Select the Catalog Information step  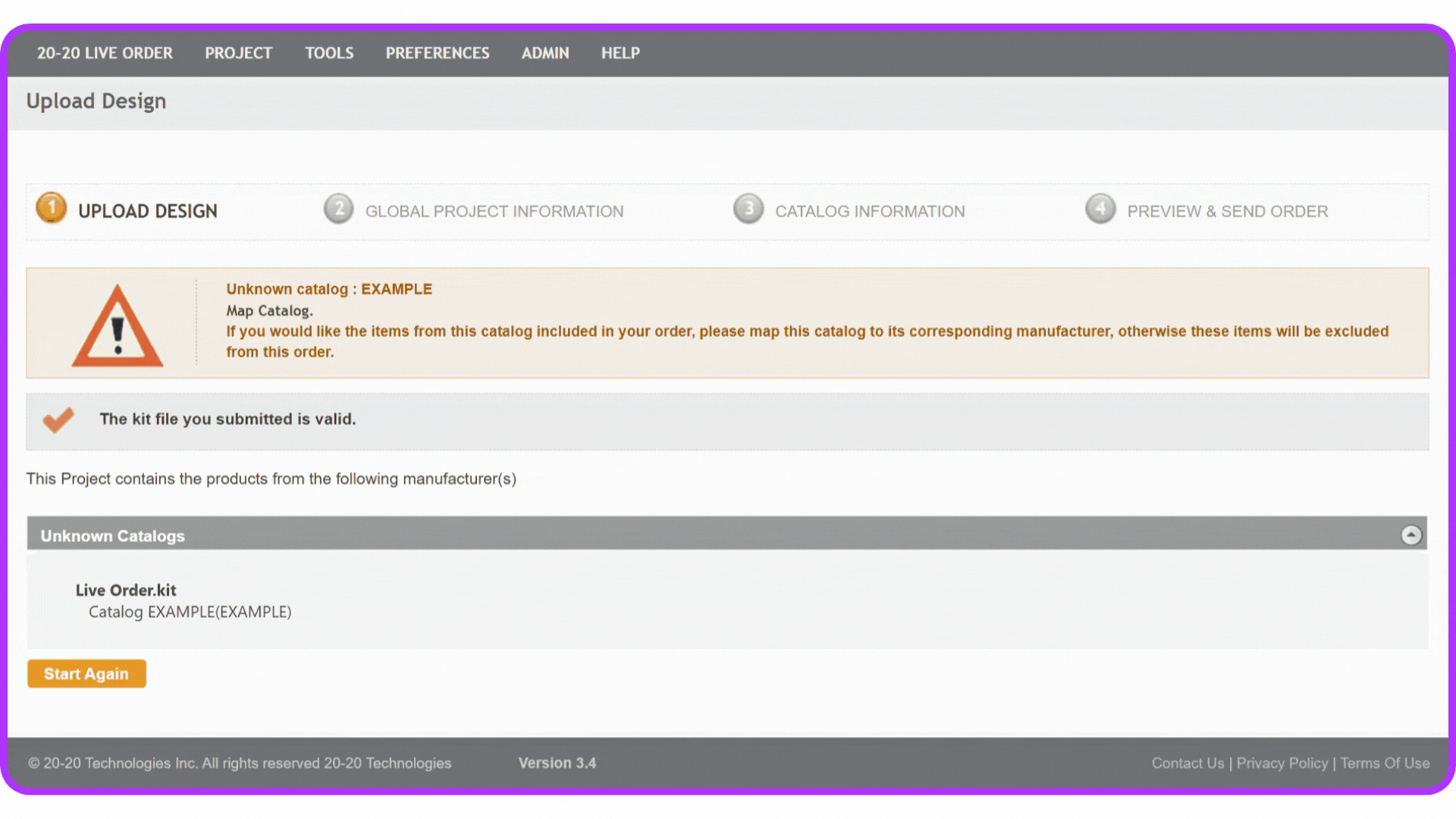pos(870,212)
